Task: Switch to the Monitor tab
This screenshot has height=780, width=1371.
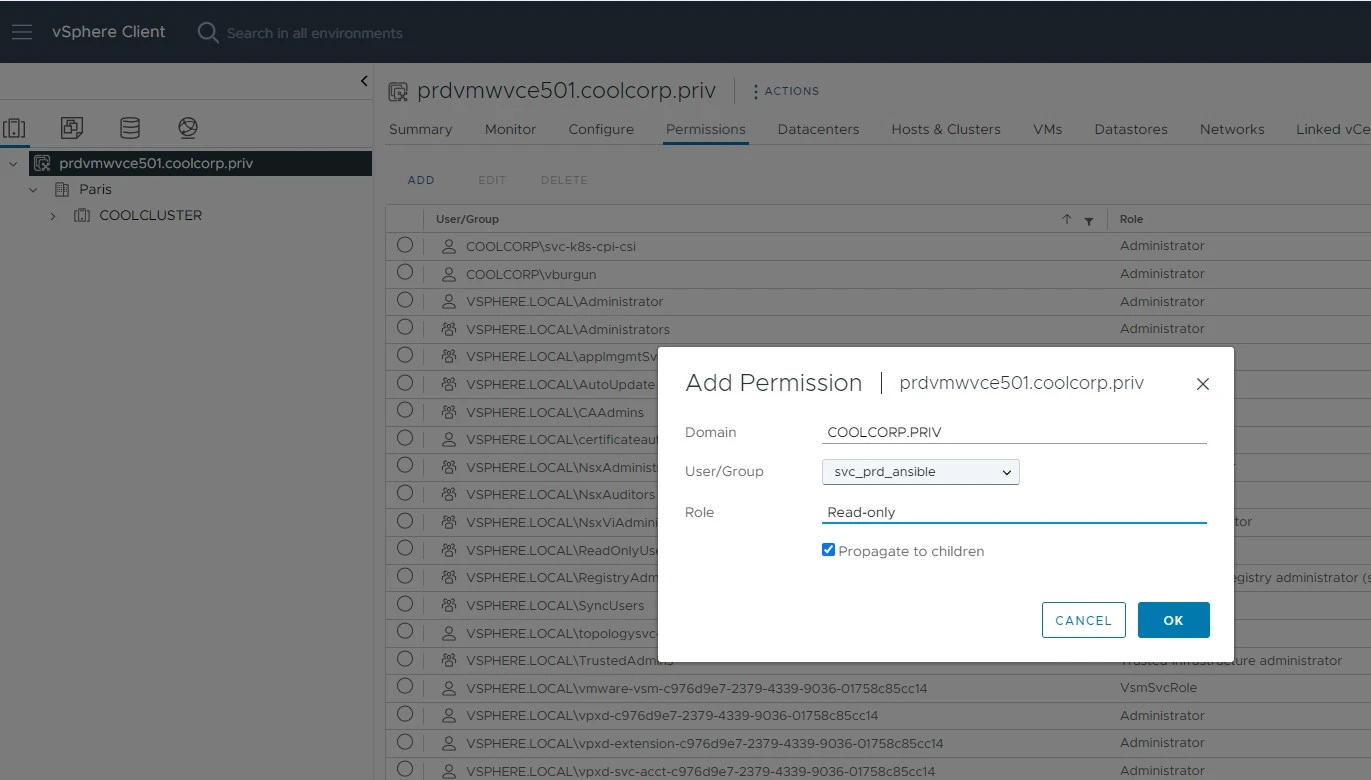Action: click(x=510, y=129)
